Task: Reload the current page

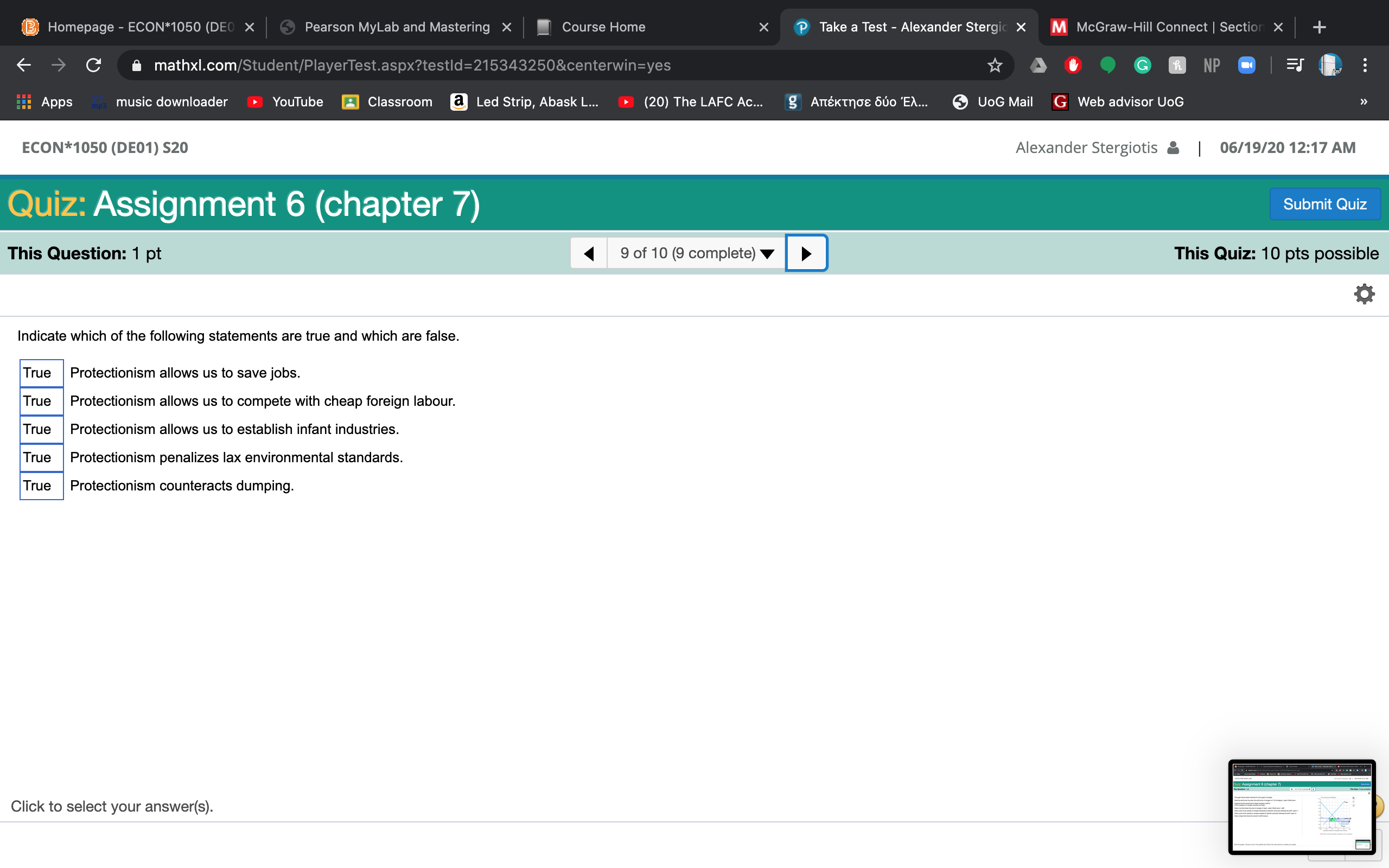Action: (x=93, y=65)
